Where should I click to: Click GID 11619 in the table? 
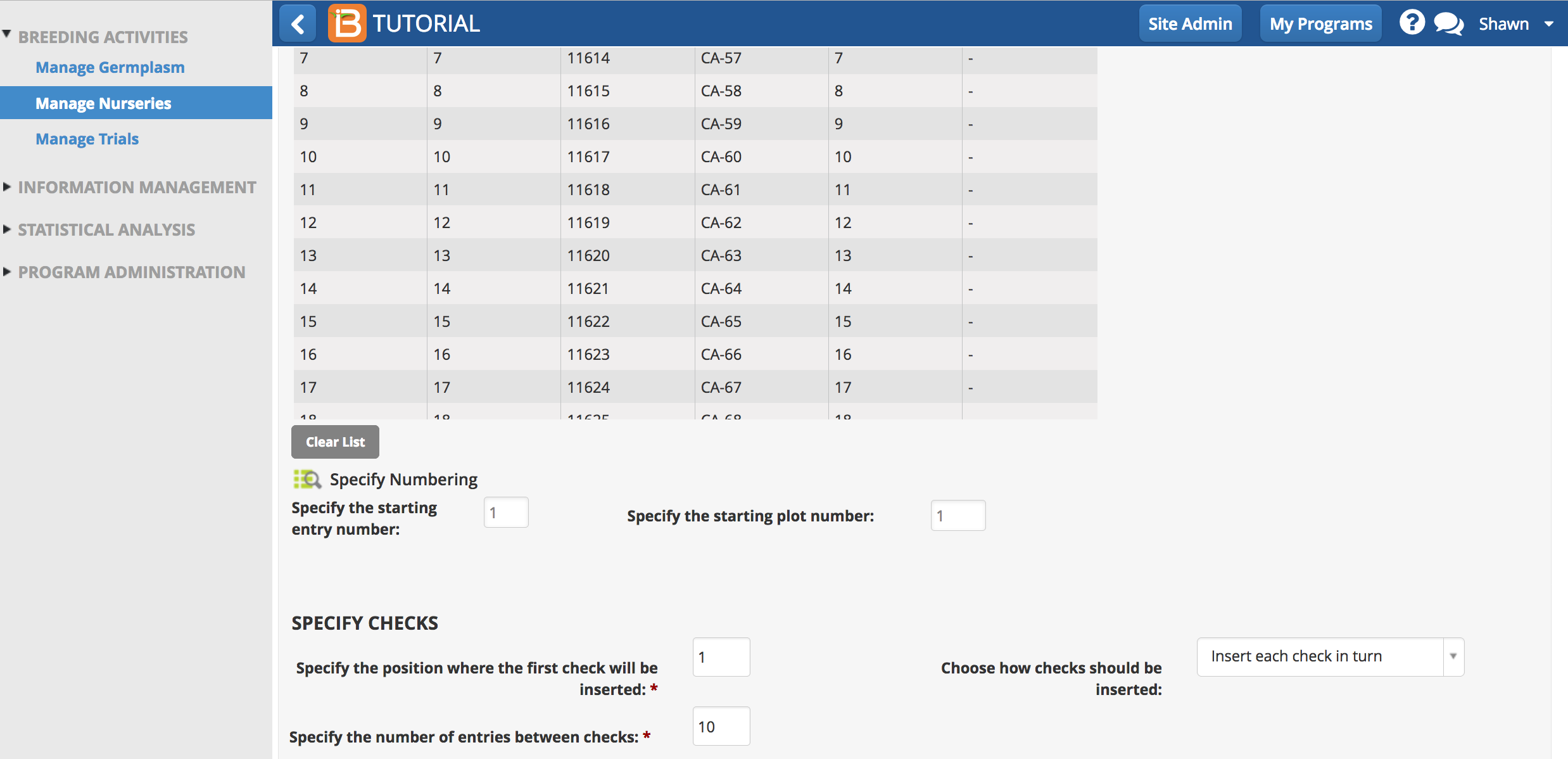coord(588,222)
